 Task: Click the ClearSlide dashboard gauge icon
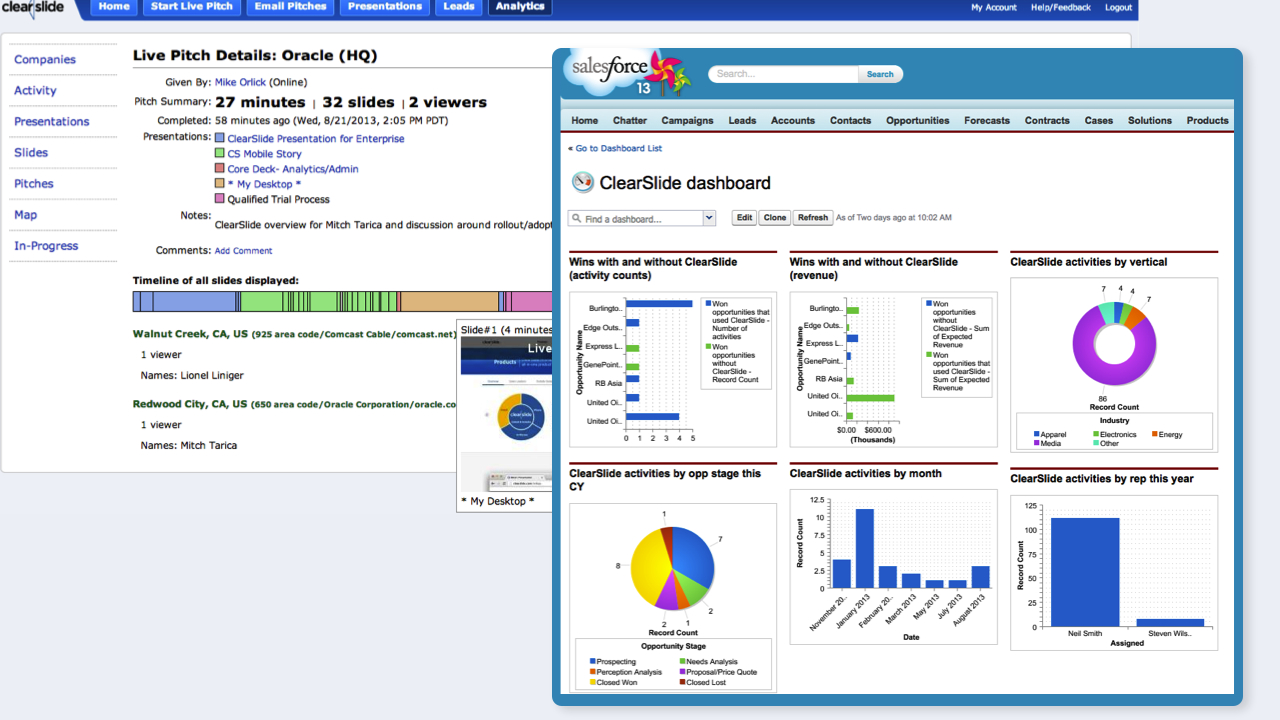pos(582,182)
